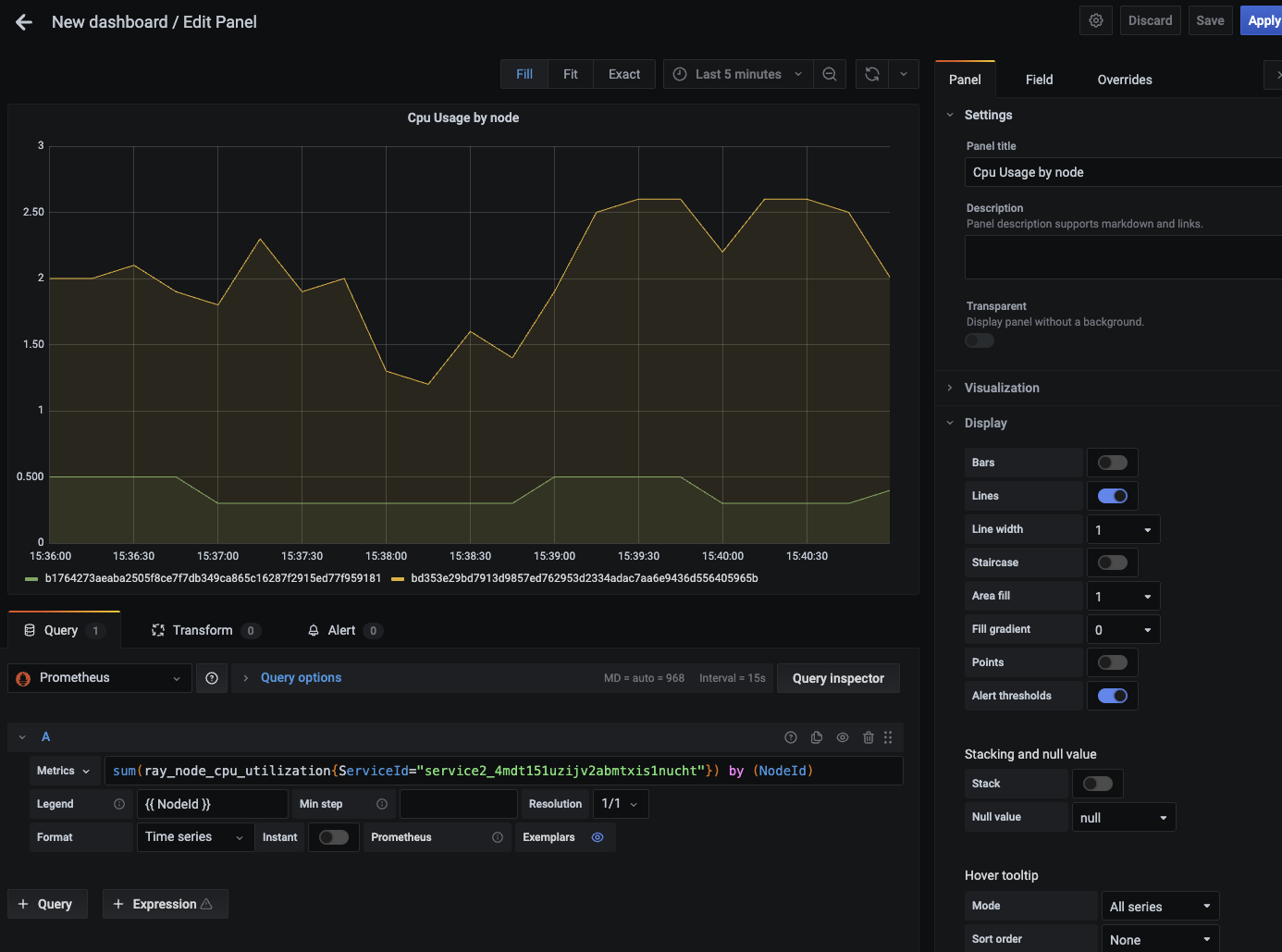Screen dimensions: 1282x952
Task: Click the Save button
Action: (x=1210, y=20)
